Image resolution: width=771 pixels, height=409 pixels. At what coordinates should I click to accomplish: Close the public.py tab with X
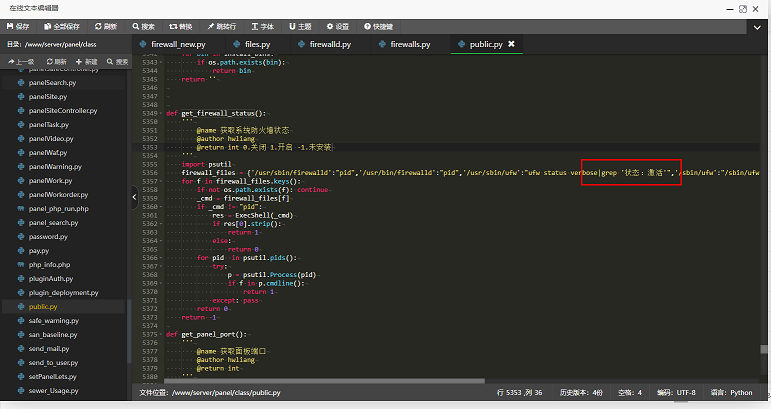pyautogui.click(x=511, y=44)
